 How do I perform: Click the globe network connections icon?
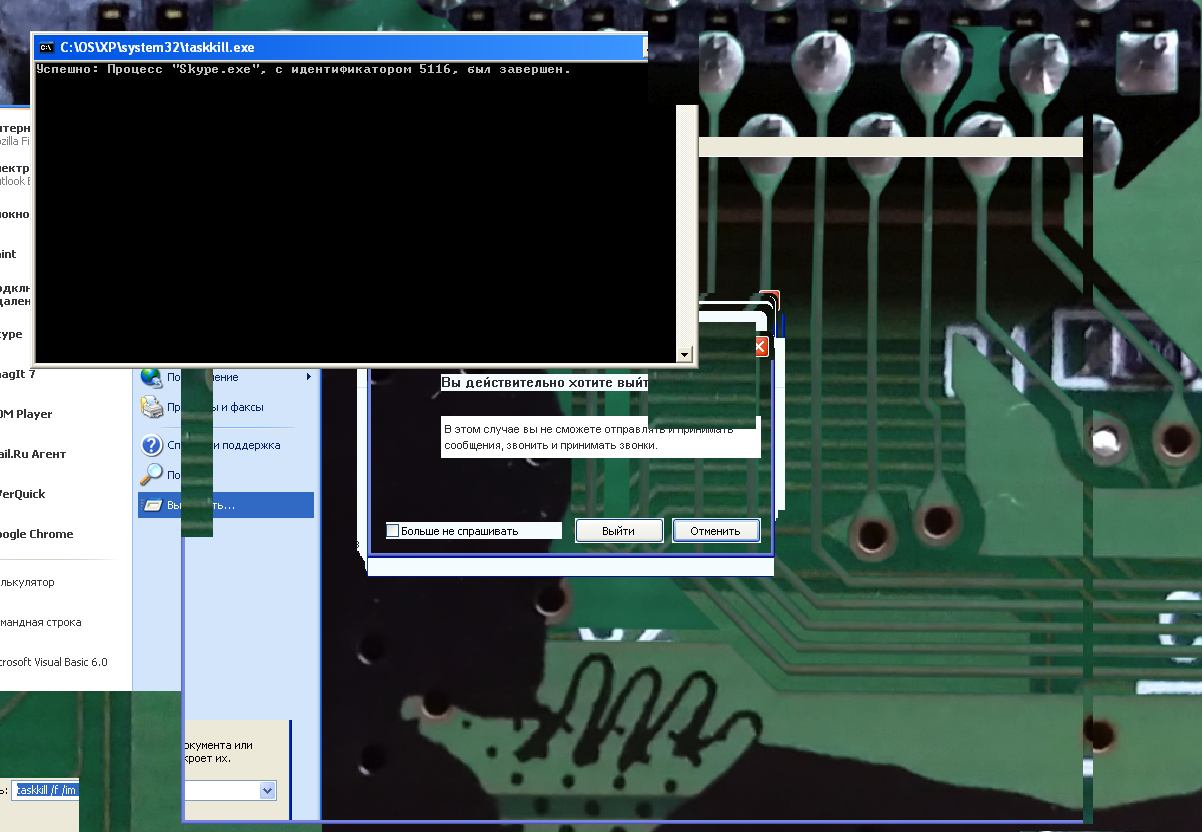(x=152, y=377)
